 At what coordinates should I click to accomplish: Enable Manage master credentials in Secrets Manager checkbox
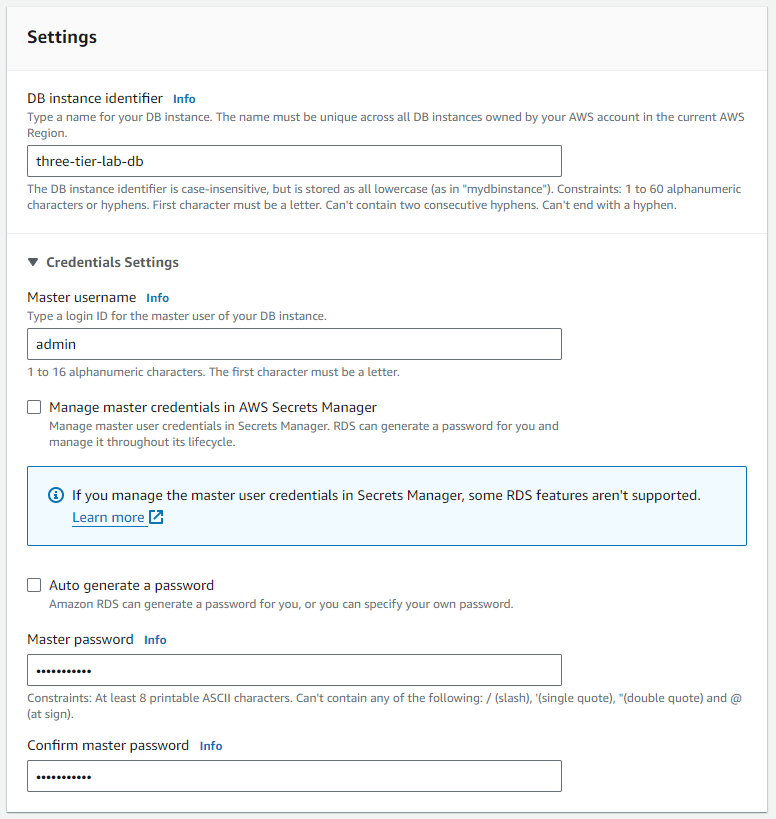(x=35, y=407)
